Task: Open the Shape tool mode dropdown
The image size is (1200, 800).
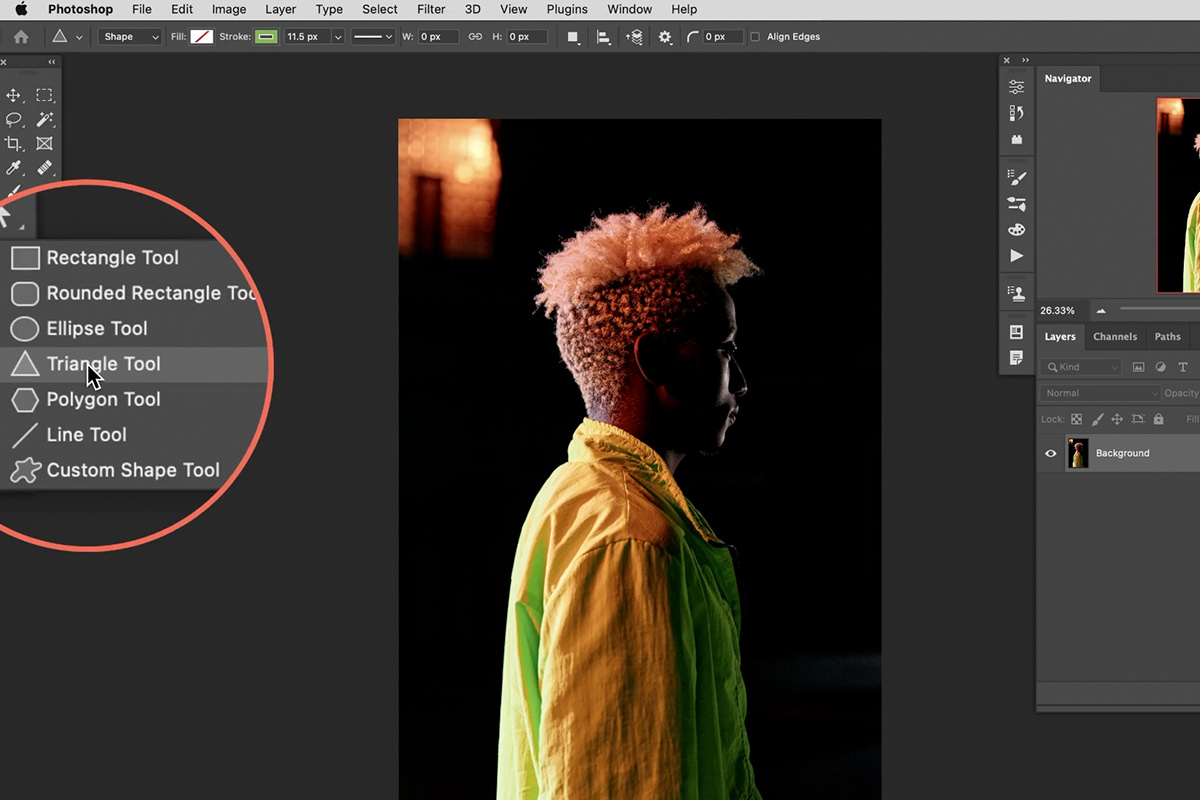Action: pos(130,37)
